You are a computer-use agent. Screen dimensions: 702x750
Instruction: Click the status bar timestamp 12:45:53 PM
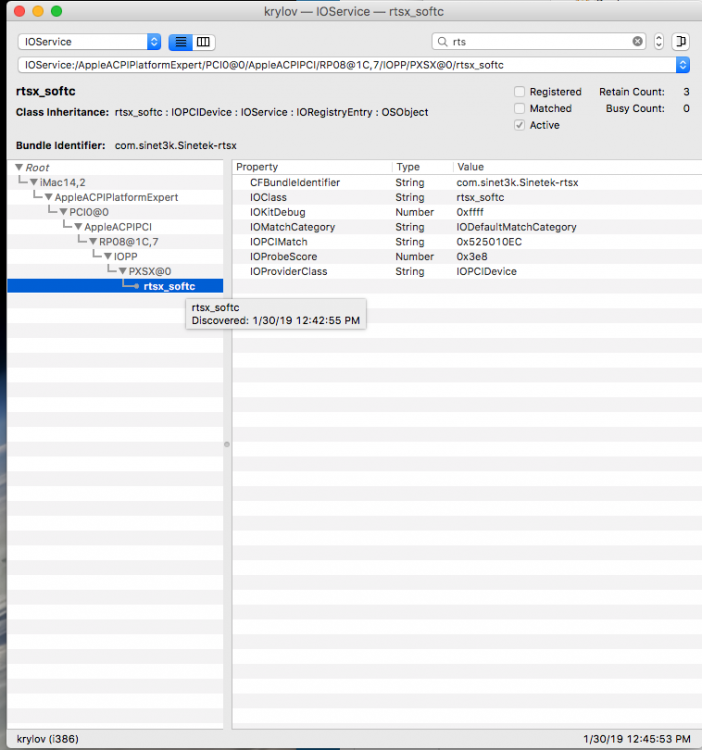click(636, 739)
